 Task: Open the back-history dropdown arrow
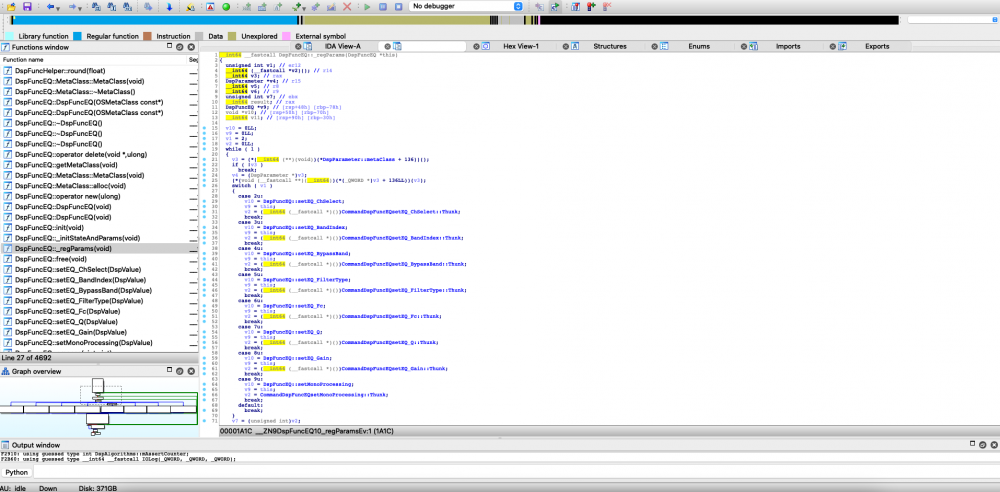click(x=58, y=8)
